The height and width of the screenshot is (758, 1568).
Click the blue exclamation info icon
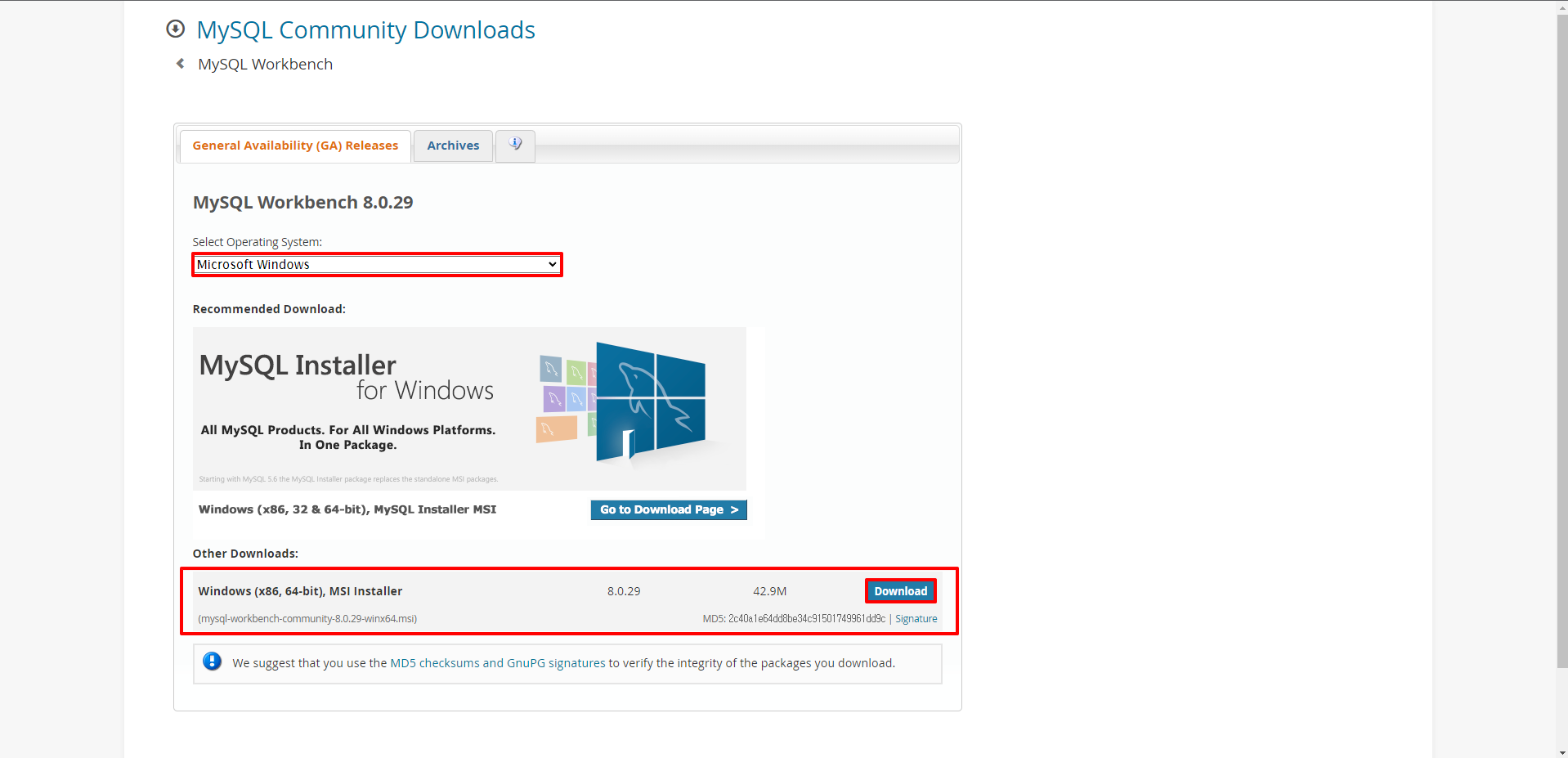[212, 662]
